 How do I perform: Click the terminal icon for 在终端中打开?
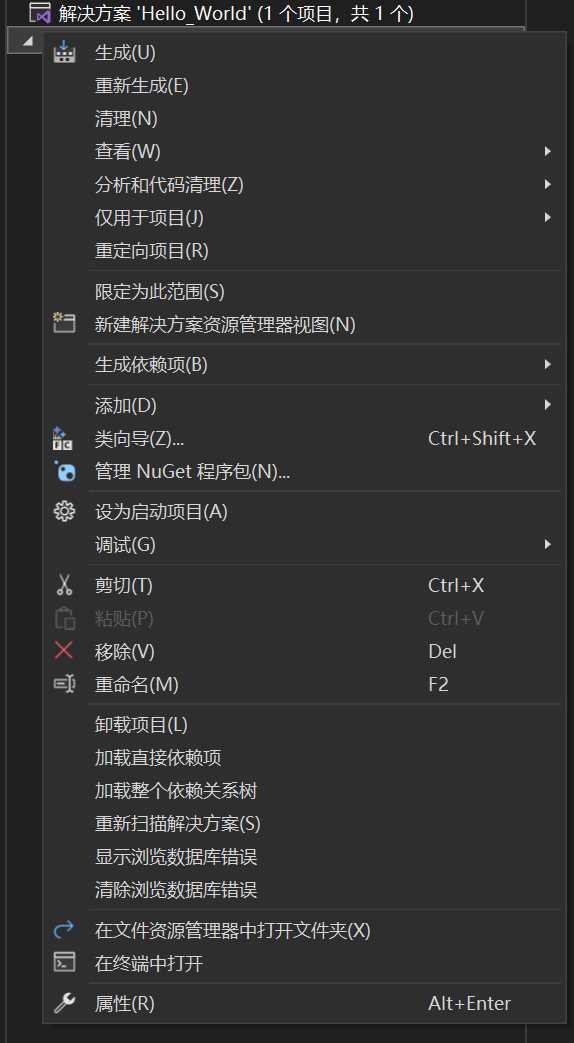coord(64,963)
